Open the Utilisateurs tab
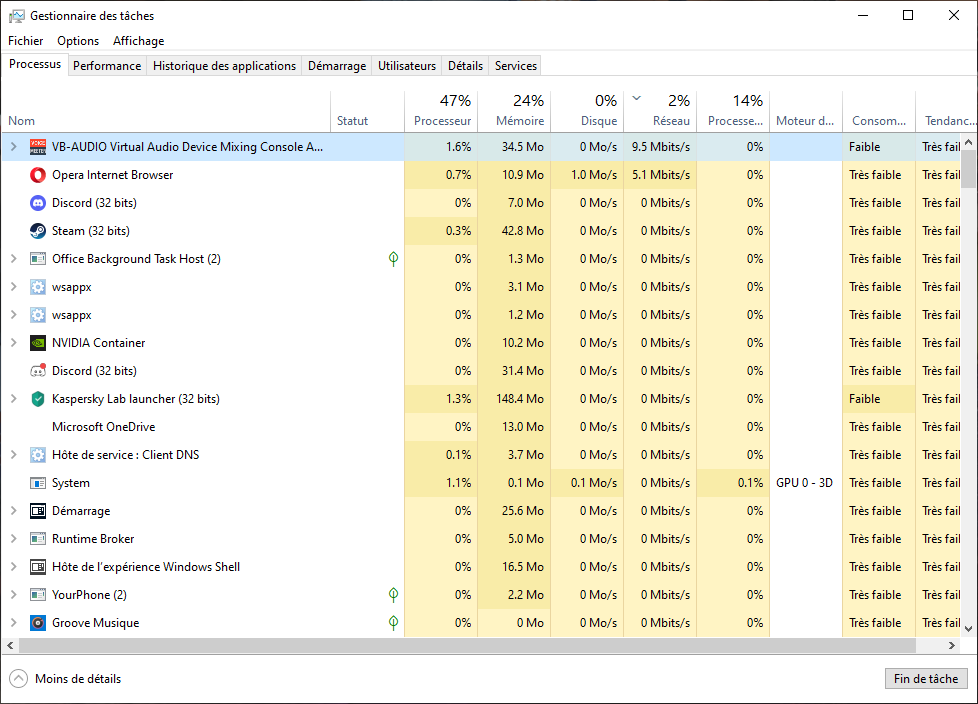 (407, 66)
